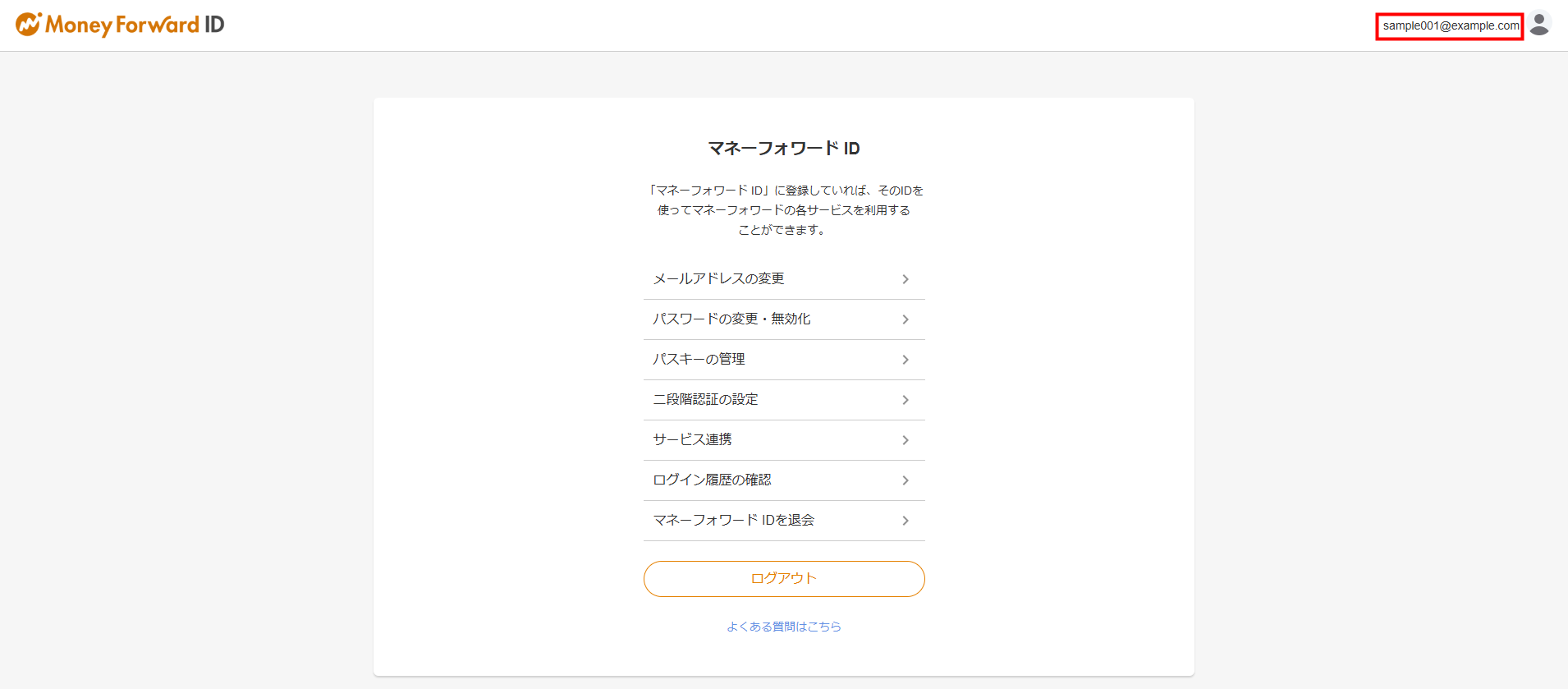1568x689 pixels.
Task: Click the ログアウト button
Action: (x=784, y=579)
